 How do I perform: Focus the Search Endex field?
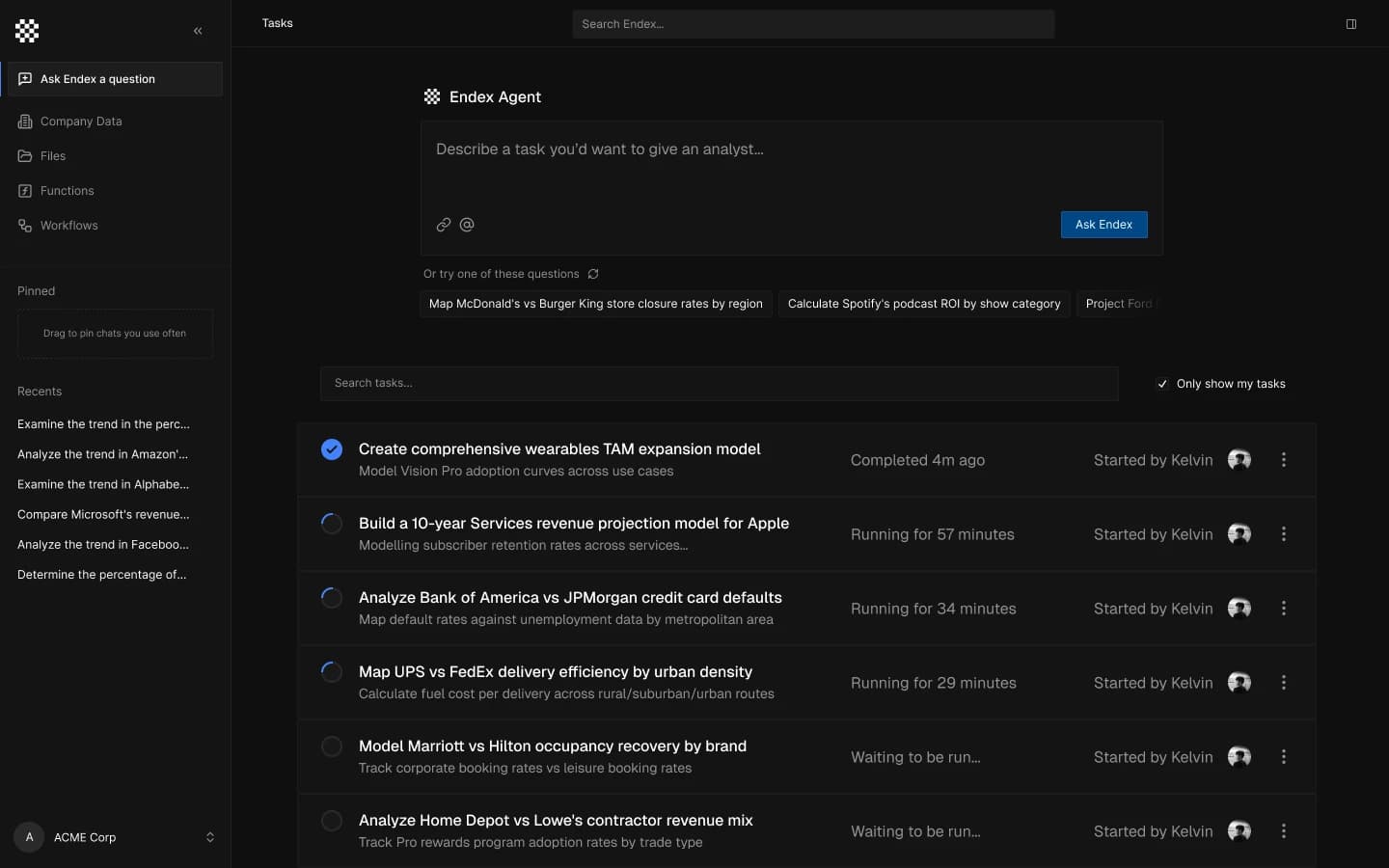813,24
